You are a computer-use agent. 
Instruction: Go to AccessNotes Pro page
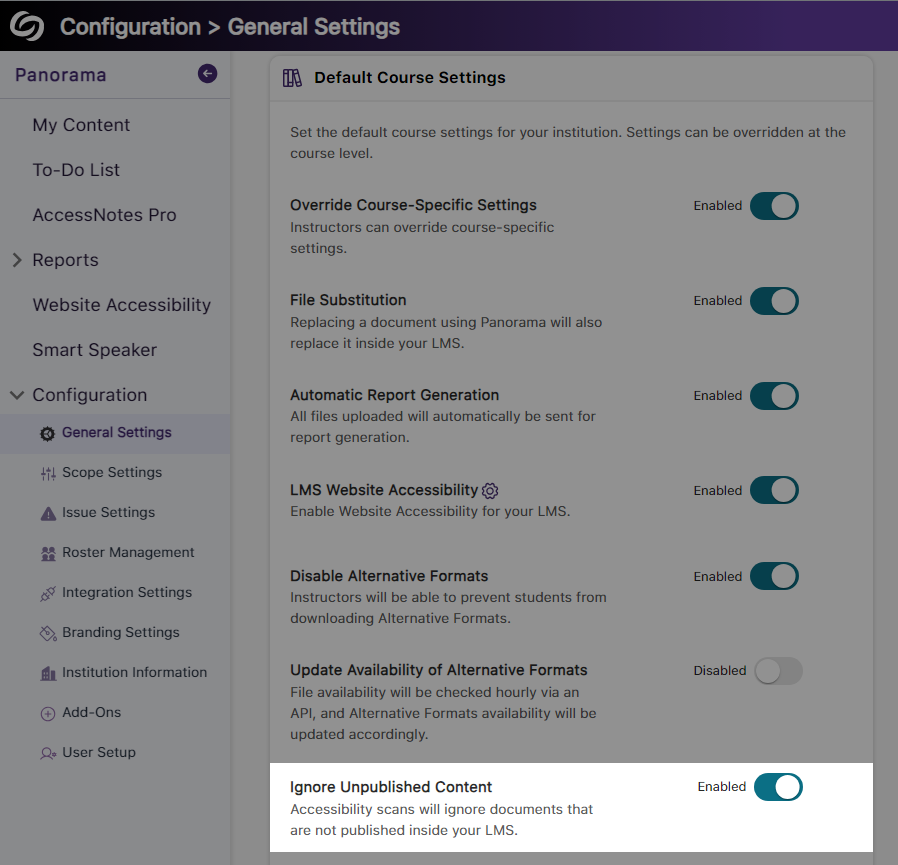pos(104,215)
